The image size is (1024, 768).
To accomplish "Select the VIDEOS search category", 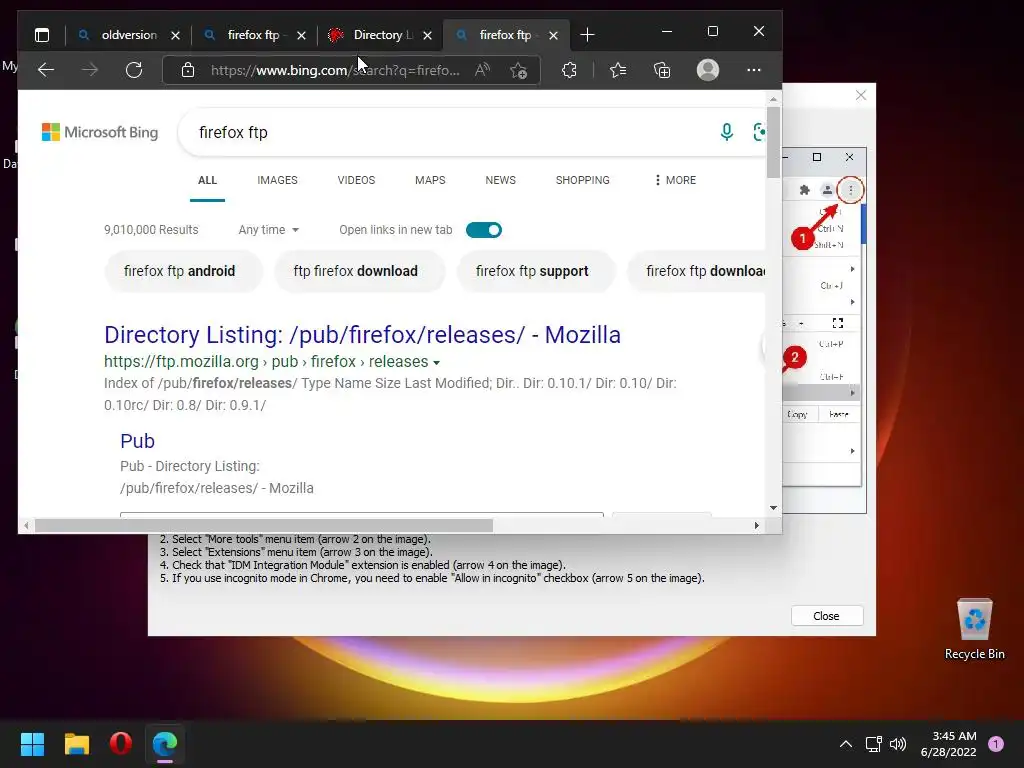I will pyautogui.click(x=356, y=180).
